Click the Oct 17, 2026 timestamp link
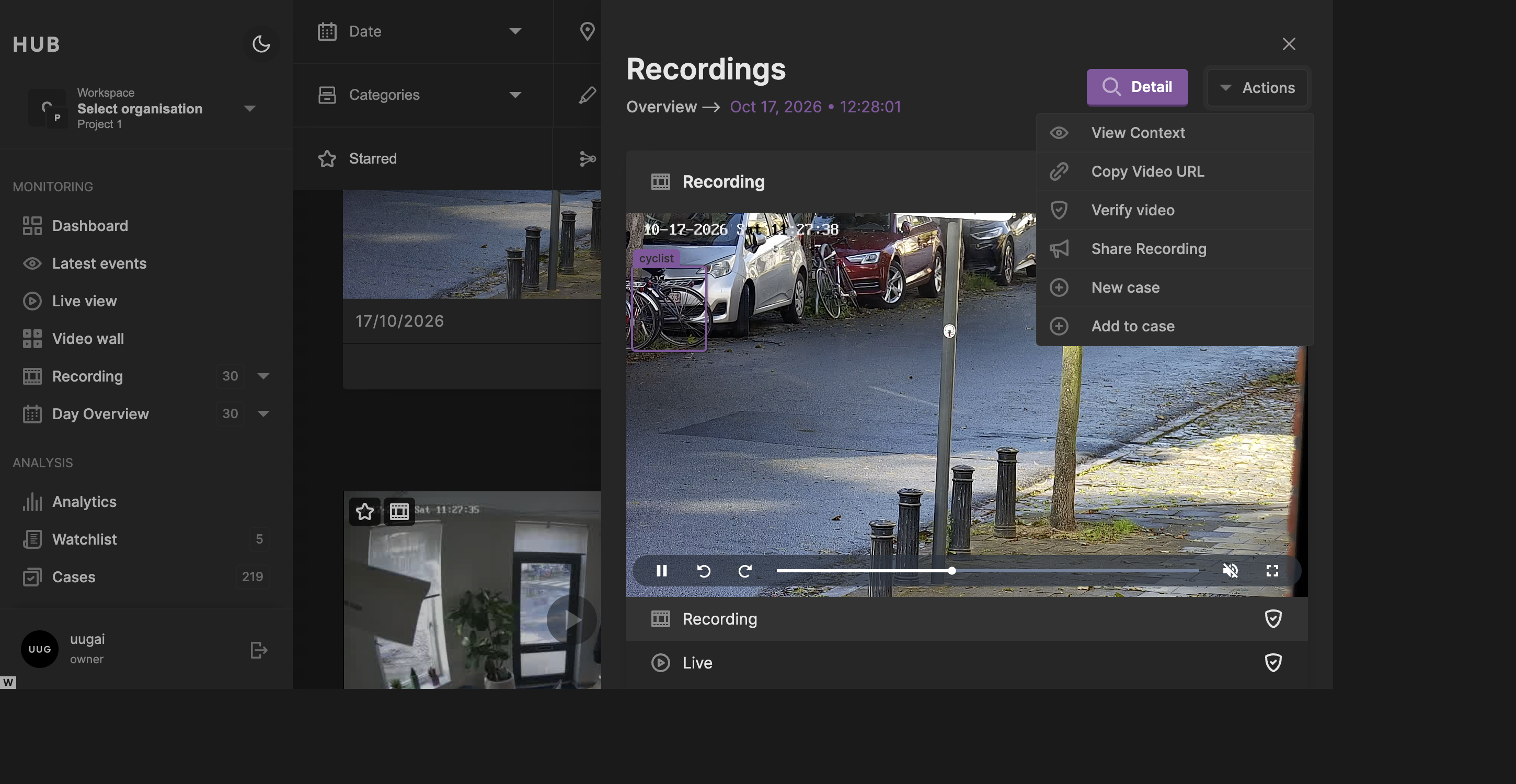 815,107
